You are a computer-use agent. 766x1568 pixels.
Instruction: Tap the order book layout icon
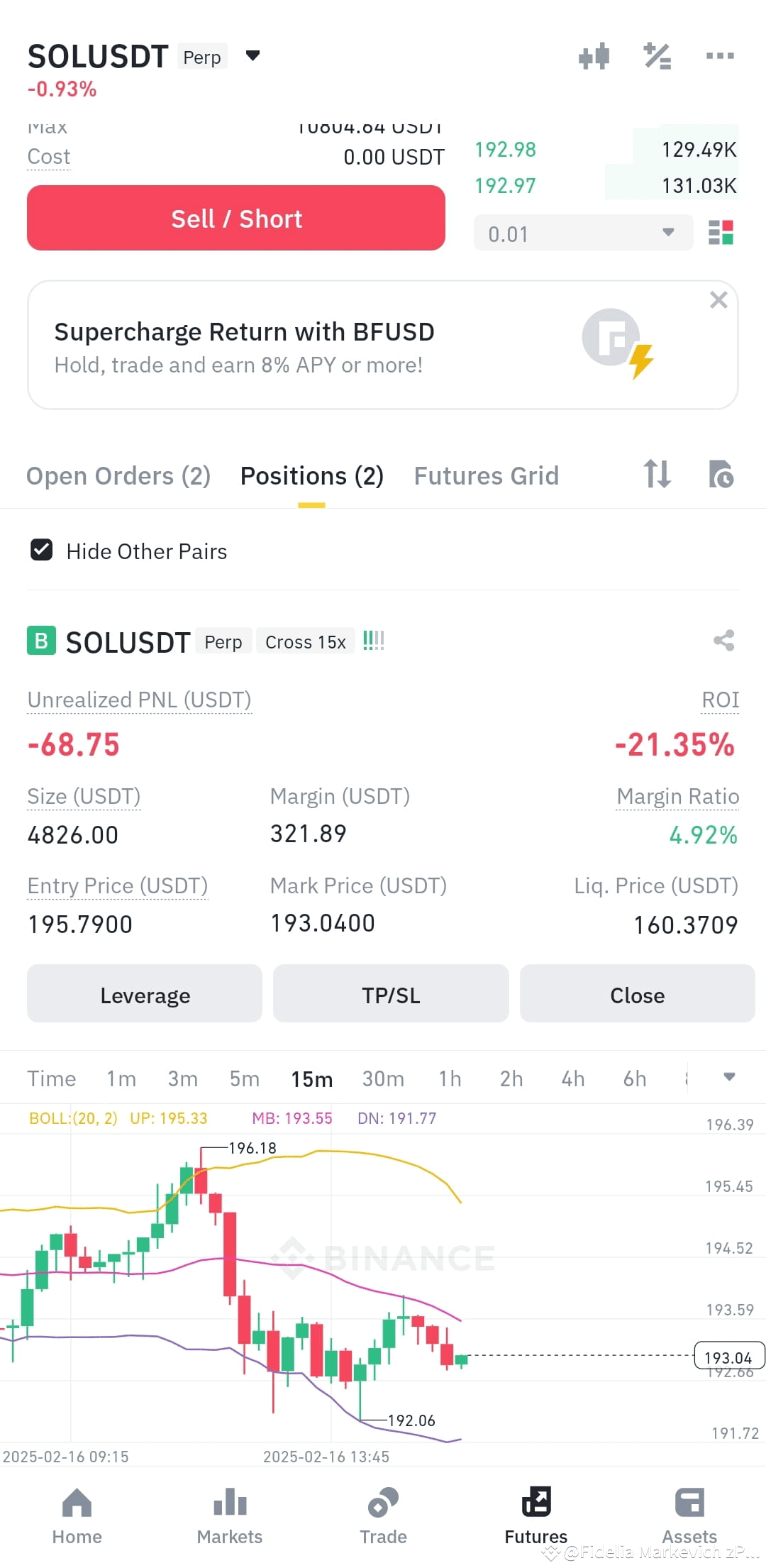pos(721,233)
